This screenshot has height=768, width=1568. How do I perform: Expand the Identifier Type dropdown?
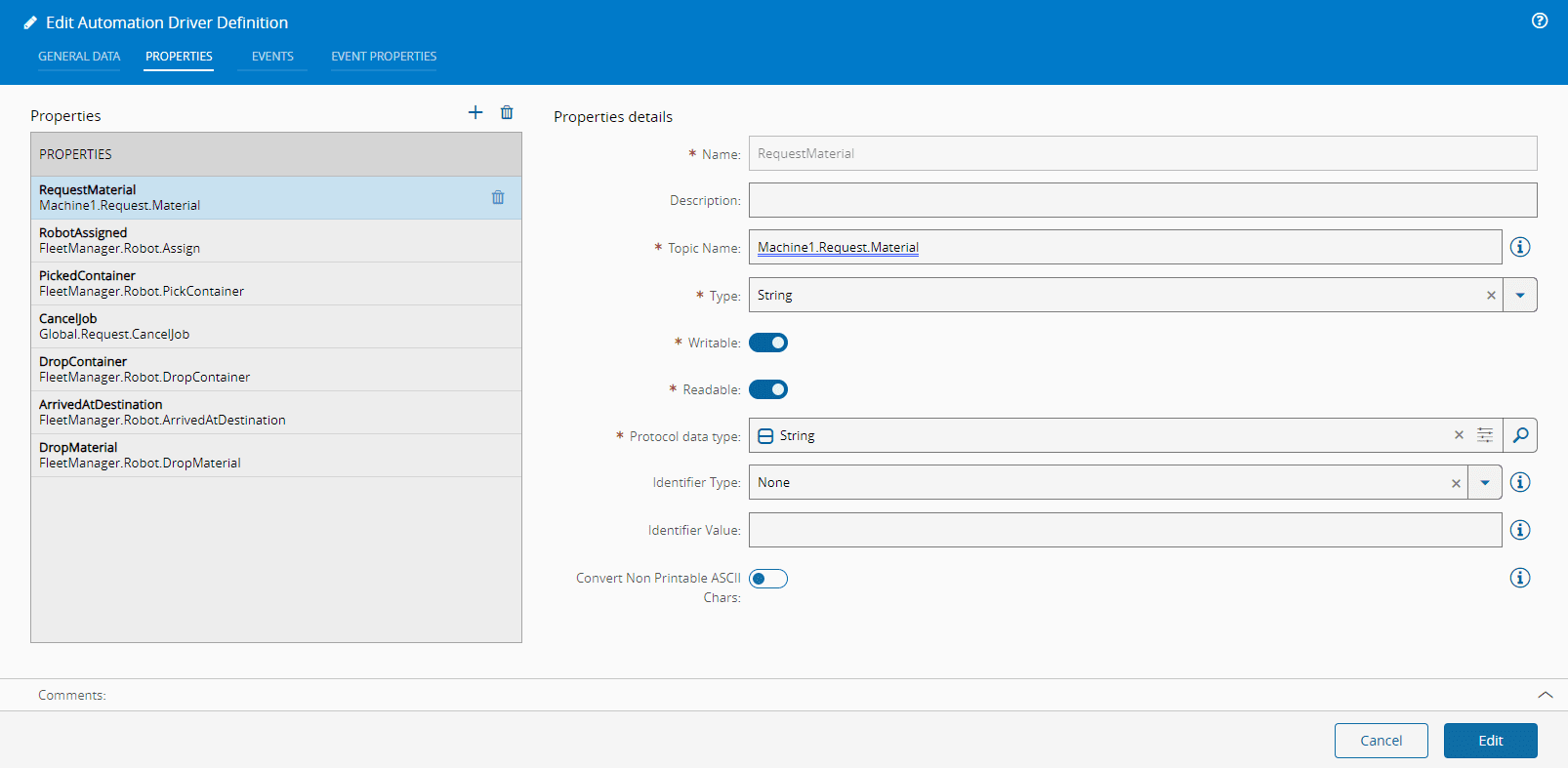pos(1485,482)
